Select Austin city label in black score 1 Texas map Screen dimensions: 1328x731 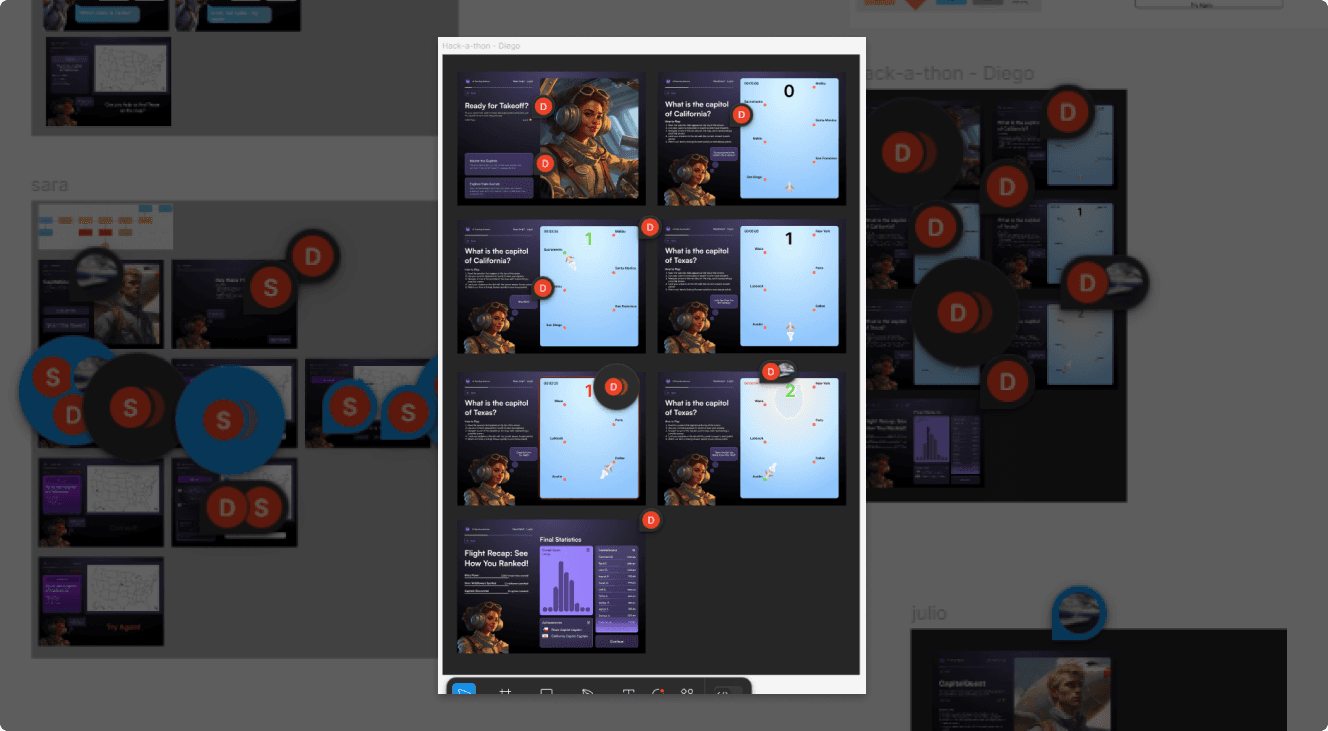(x=756, y=325)
